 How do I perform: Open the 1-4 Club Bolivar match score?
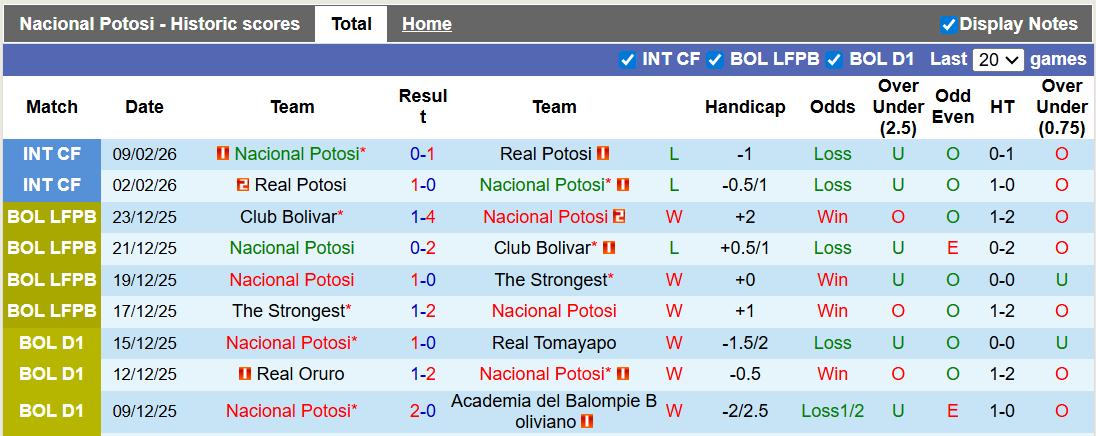pos(422,217)
